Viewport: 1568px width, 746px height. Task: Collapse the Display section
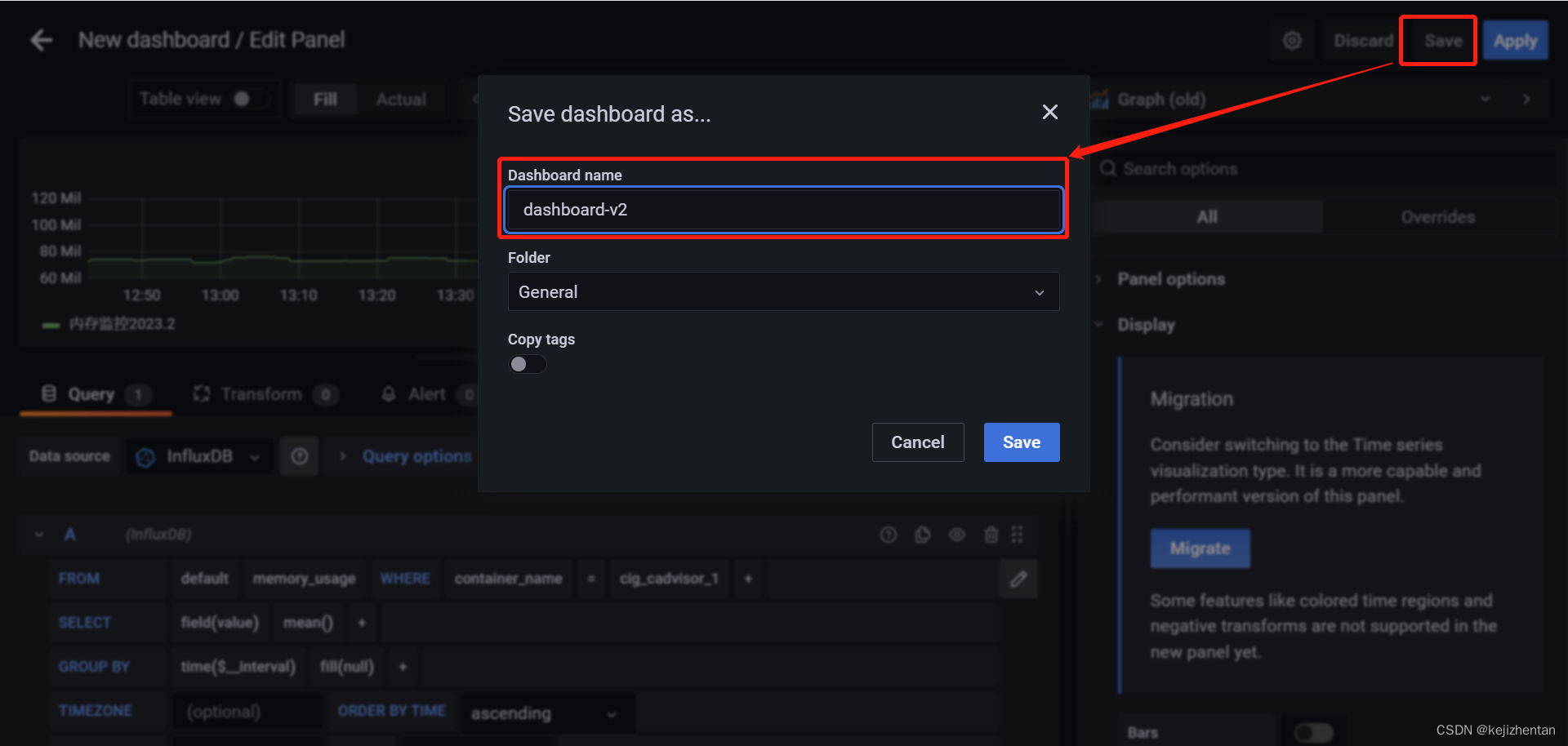point(1146,325)
